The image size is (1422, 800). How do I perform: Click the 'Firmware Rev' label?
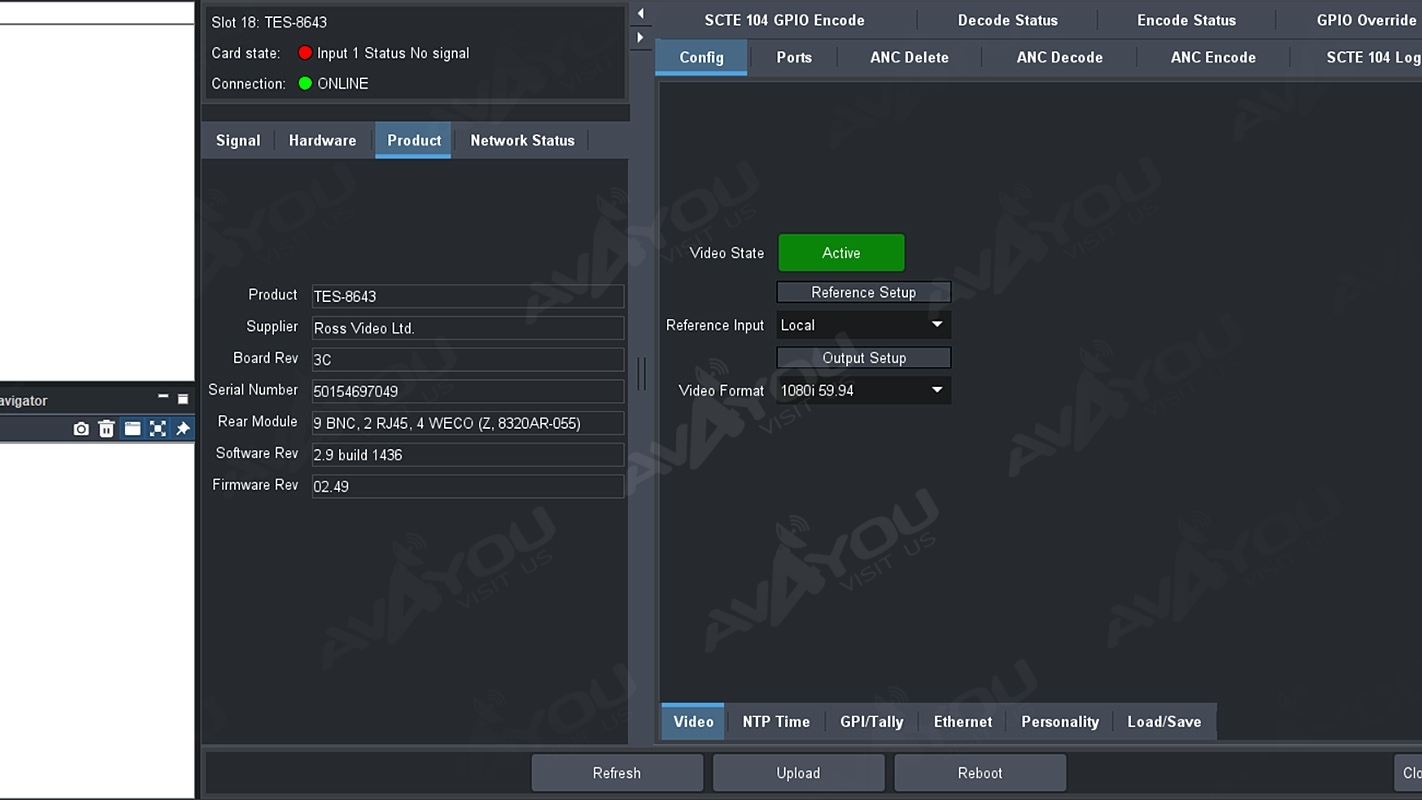255,484
